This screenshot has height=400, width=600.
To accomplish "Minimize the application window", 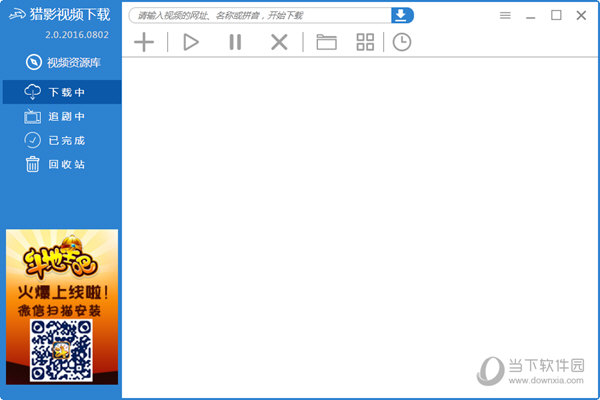I will [530, 16].
